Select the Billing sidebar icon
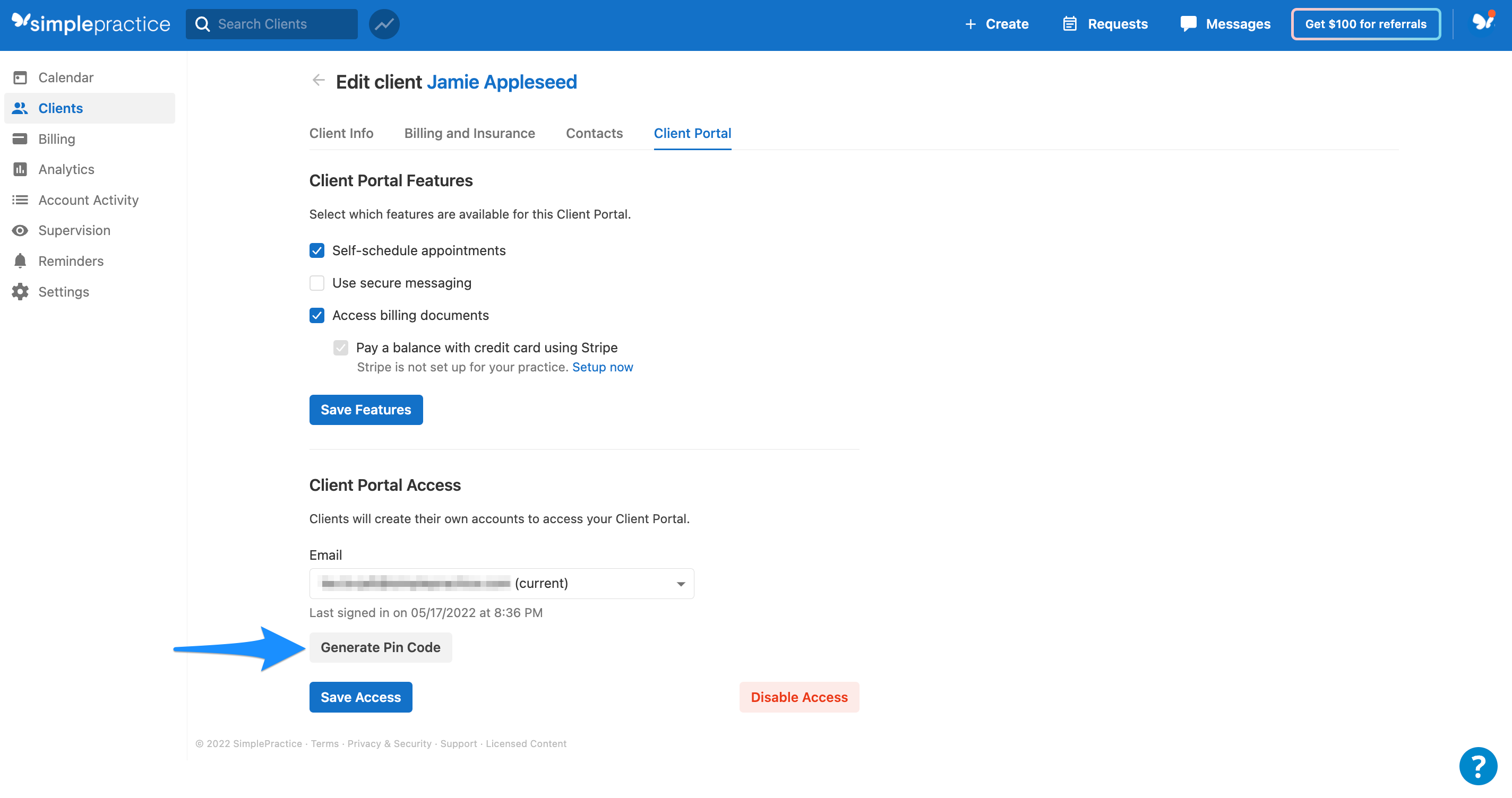1512x798 pixels. click(x=21, y=138)
